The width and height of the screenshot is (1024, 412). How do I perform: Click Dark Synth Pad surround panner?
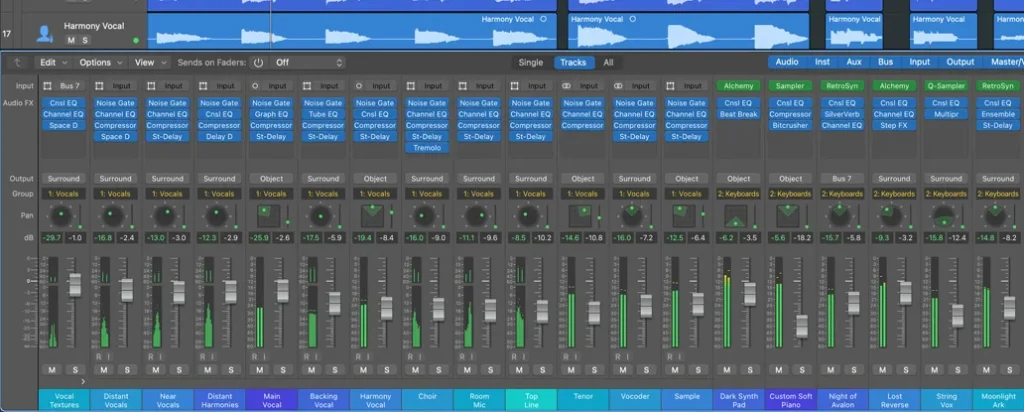[x=735, y=215]
